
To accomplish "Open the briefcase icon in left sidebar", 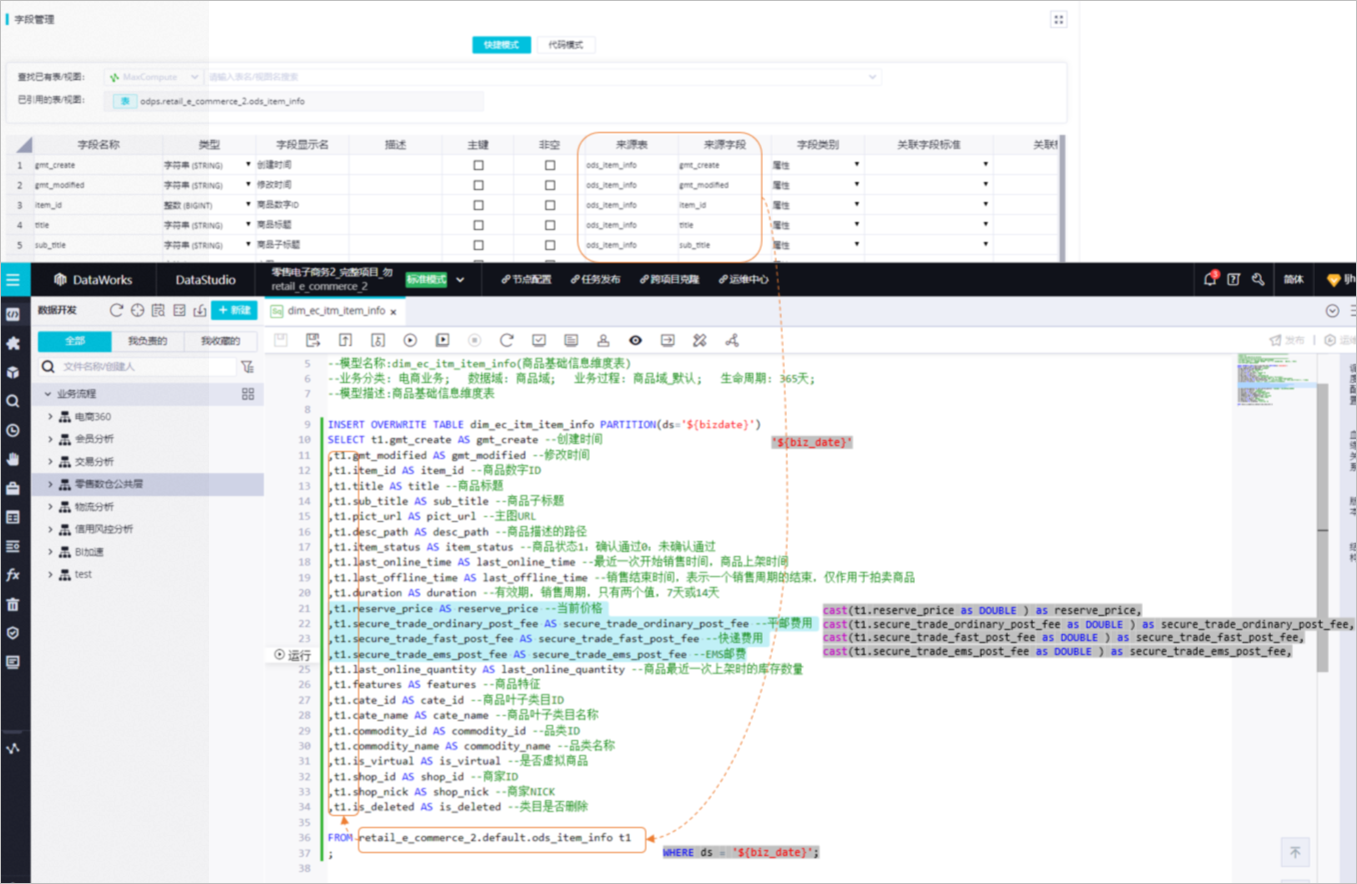I will (x=13, y=488).
